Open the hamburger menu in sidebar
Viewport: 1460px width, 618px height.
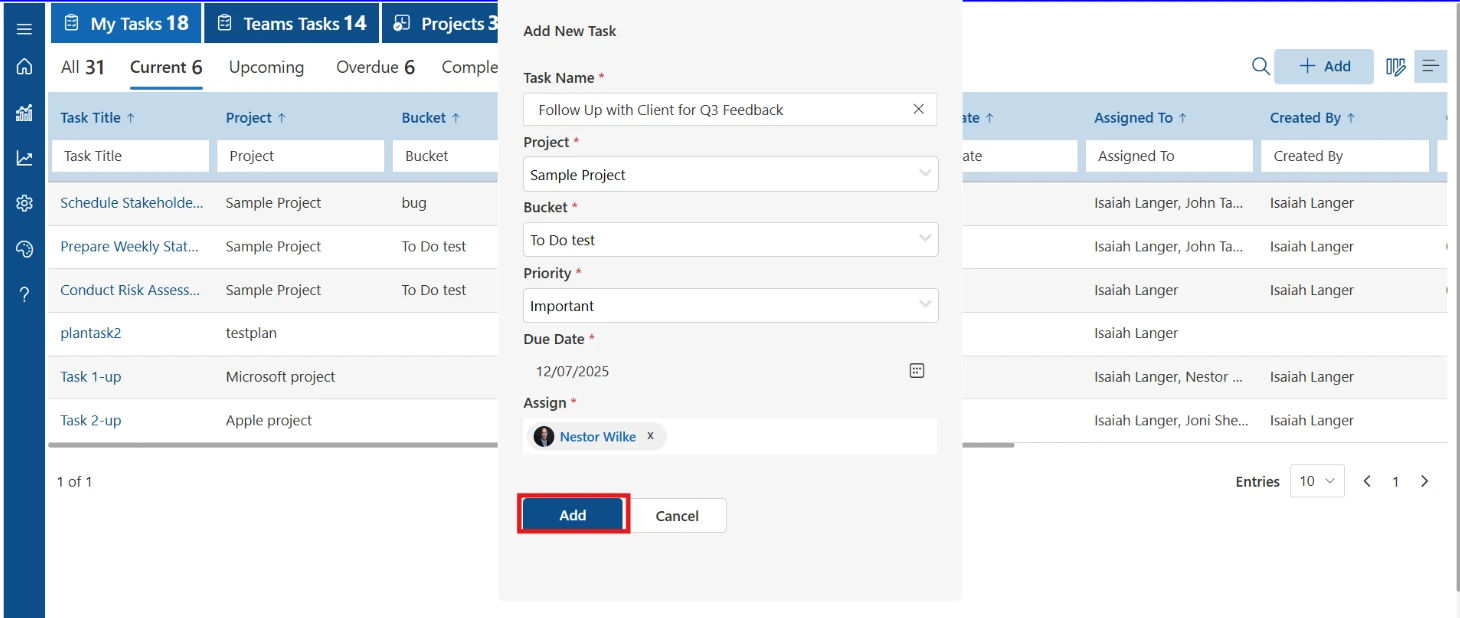[24, 29]
